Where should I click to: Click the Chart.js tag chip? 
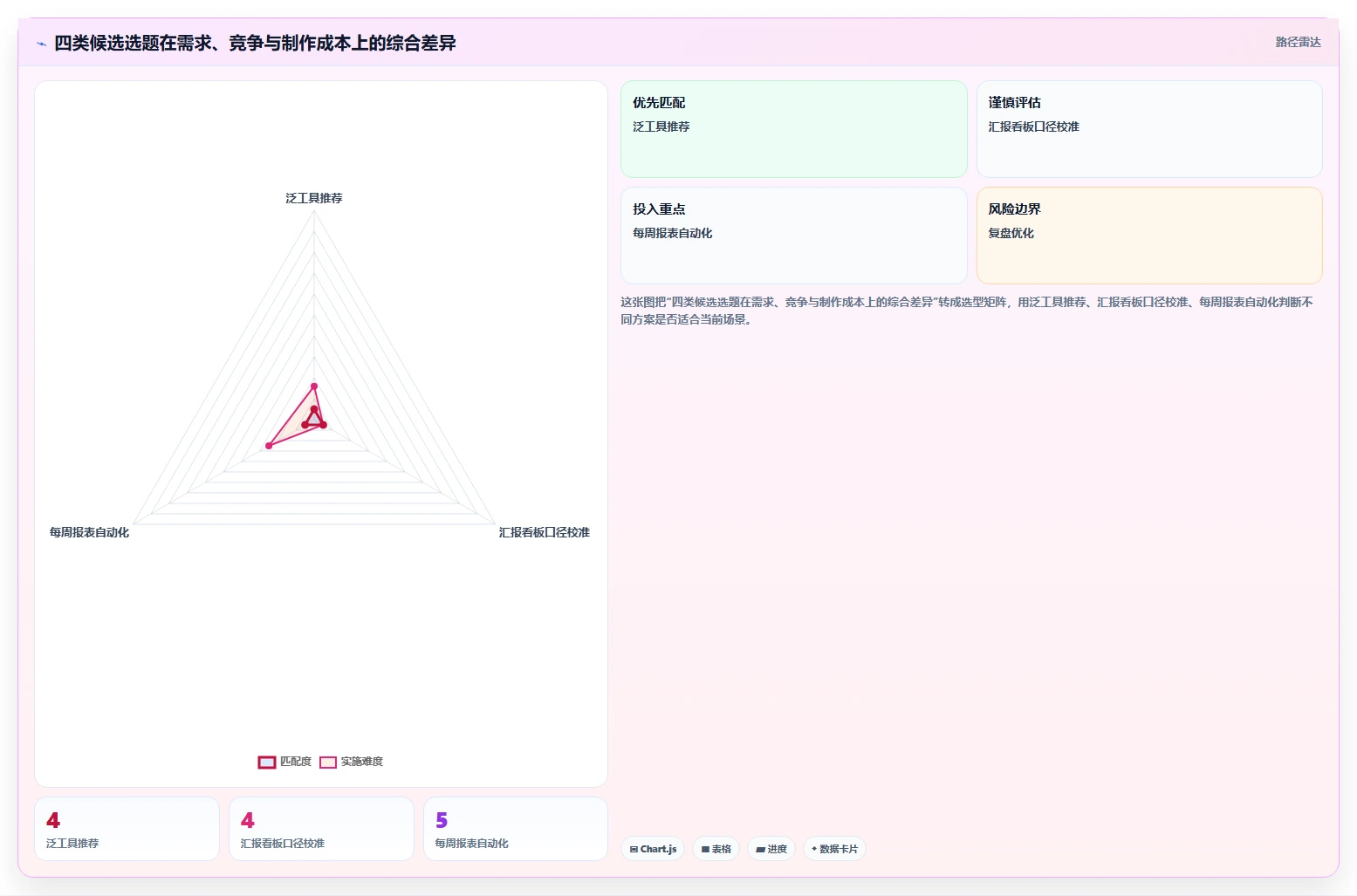tap(653, 849)
